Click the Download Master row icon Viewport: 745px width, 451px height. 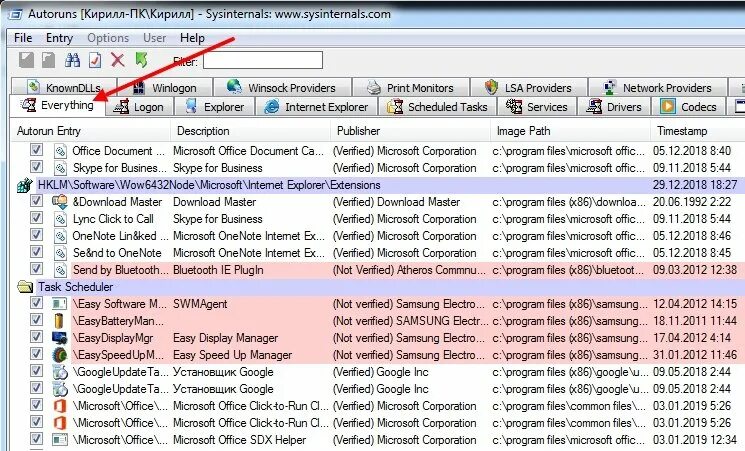[x=60, y=202]
